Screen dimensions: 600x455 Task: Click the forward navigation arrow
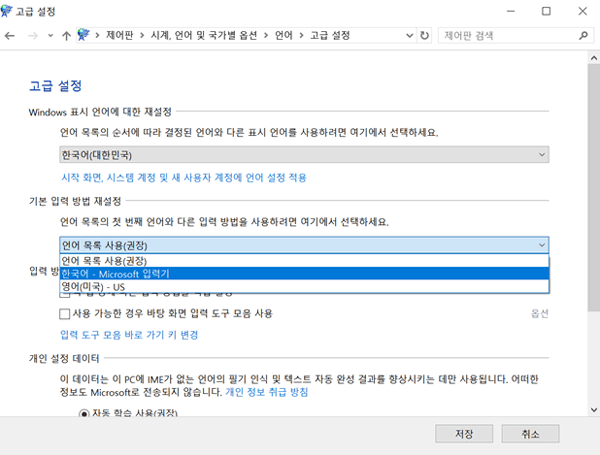coord(33,36)
